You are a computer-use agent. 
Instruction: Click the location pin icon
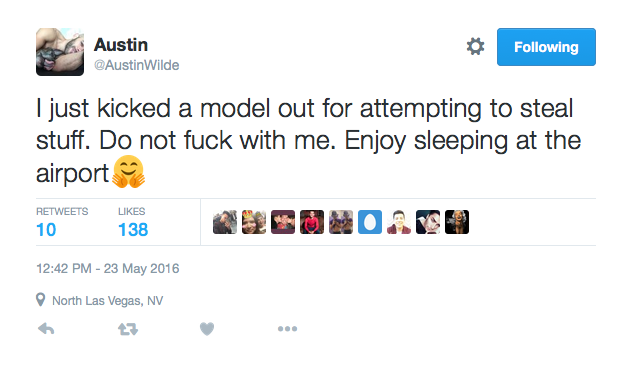(41, 300)
